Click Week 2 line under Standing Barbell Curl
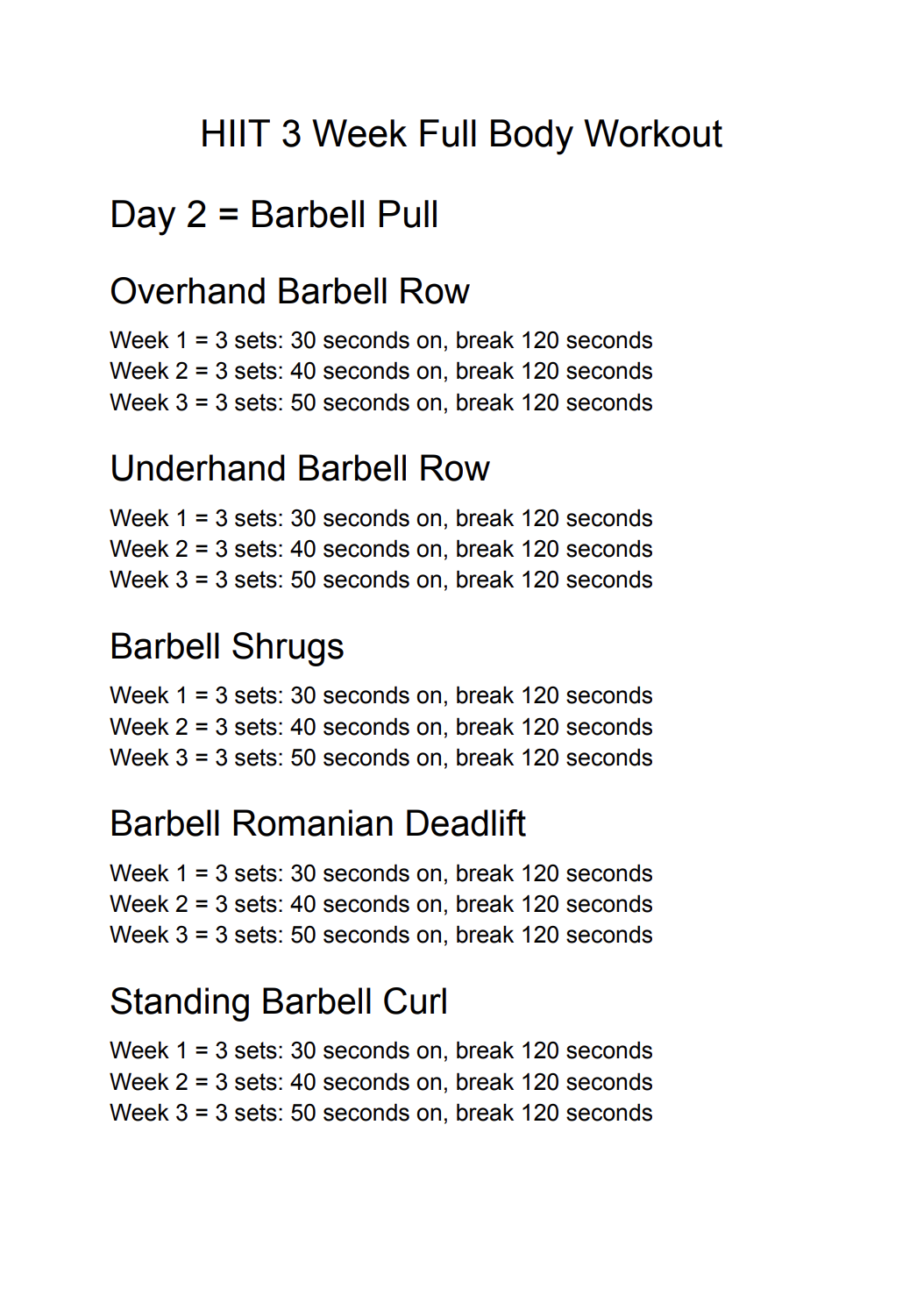This screenshot has height=1310, width=924. pyautogui.click(x=380, y=1082)
